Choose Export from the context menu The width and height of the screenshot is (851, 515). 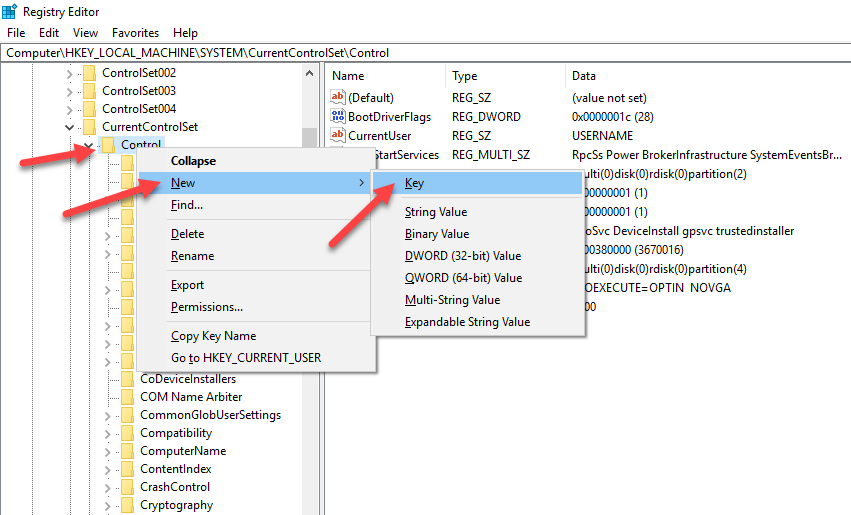[187, 285]
